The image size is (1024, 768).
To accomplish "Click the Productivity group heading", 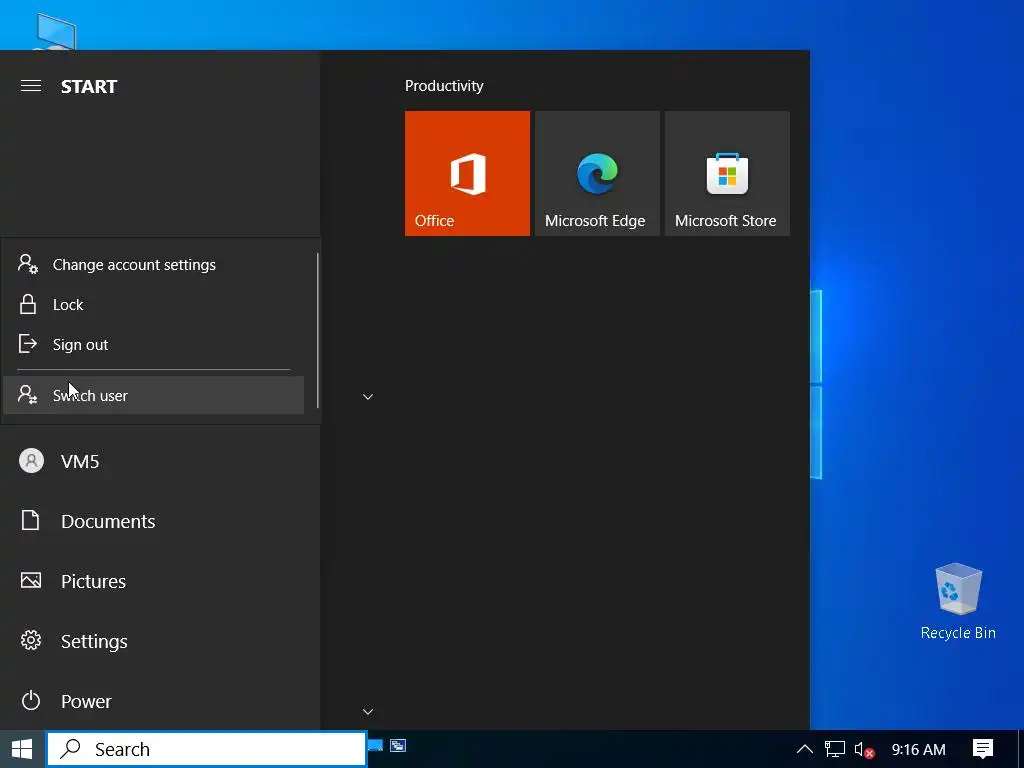I will click(x=444, y=86).
